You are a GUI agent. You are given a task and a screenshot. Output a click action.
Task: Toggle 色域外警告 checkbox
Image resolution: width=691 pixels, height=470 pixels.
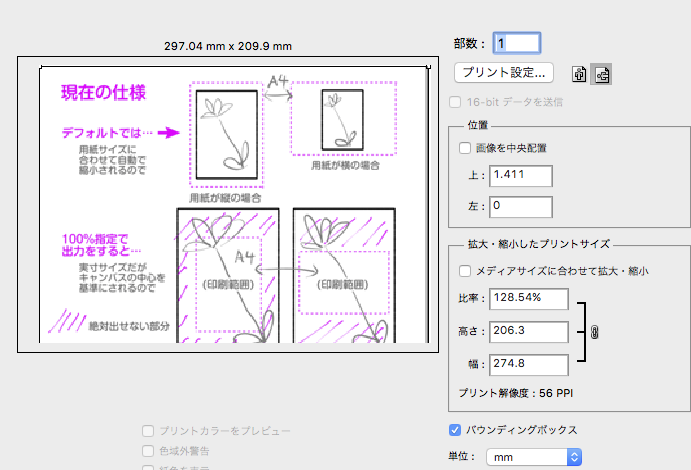coord(148,451)
